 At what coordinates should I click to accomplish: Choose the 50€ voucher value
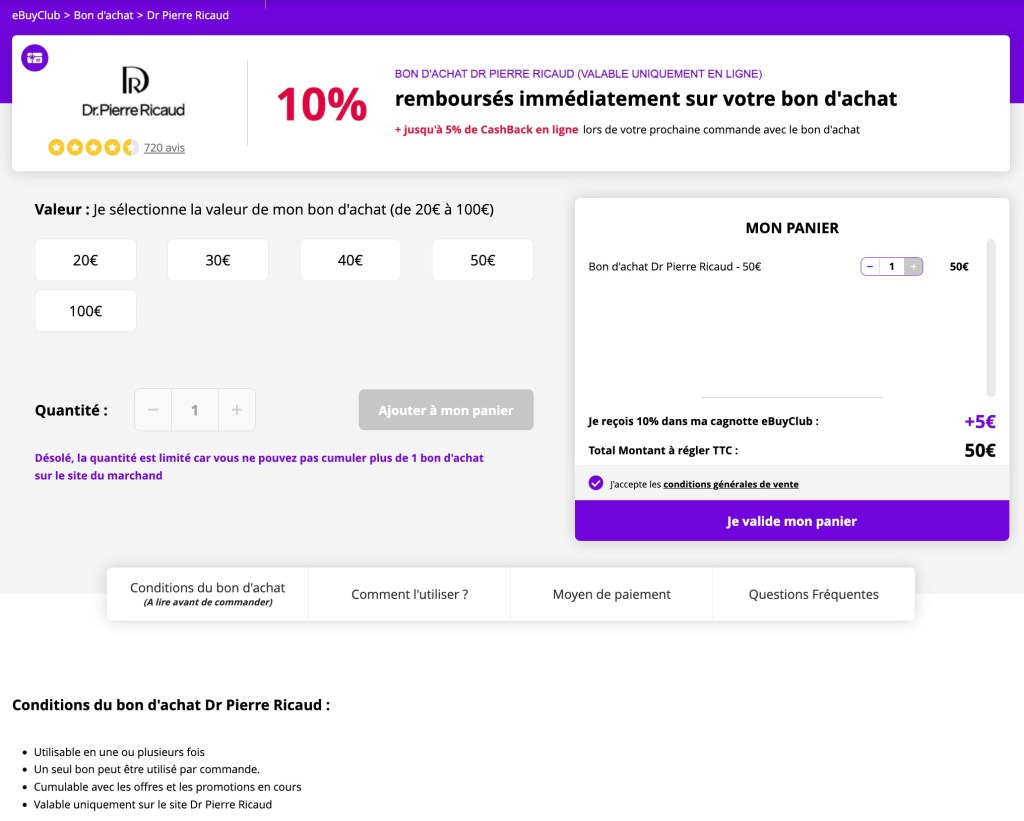(483, 260)
